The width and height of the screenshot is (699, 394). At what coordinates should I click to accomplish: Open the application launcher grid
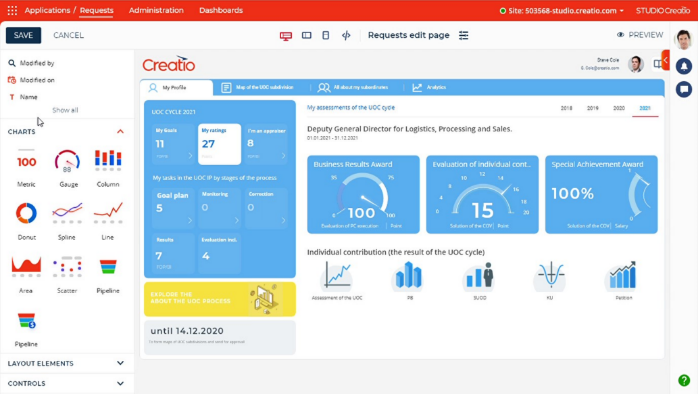12,10
